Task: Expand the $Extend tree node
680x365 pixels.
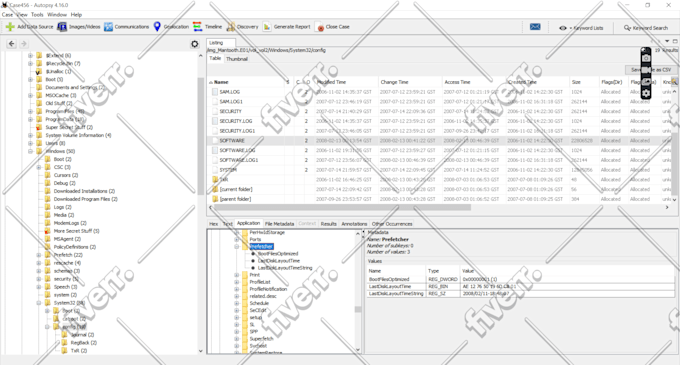Action: point(30,55)
